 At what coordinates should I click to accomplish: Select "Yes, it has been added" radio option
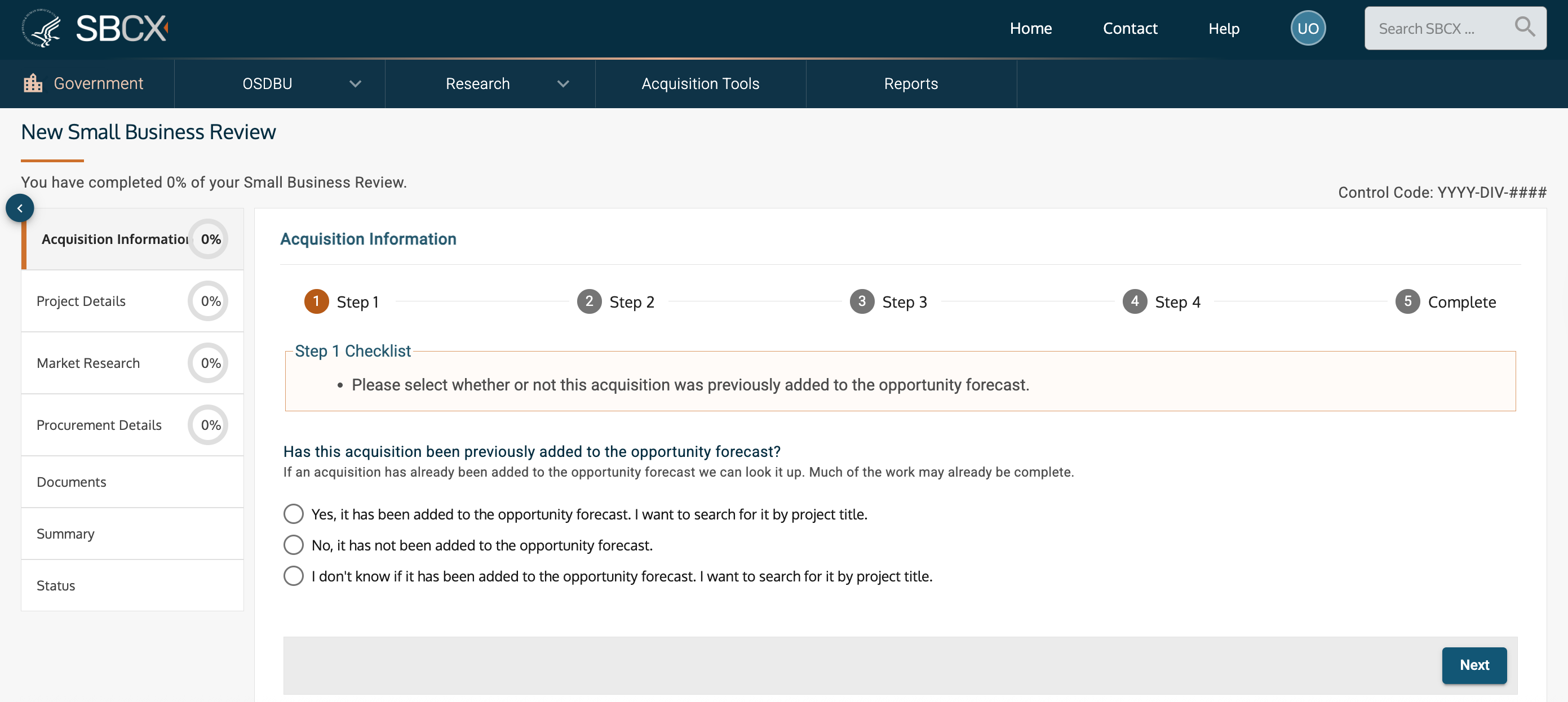click(294, 514)
